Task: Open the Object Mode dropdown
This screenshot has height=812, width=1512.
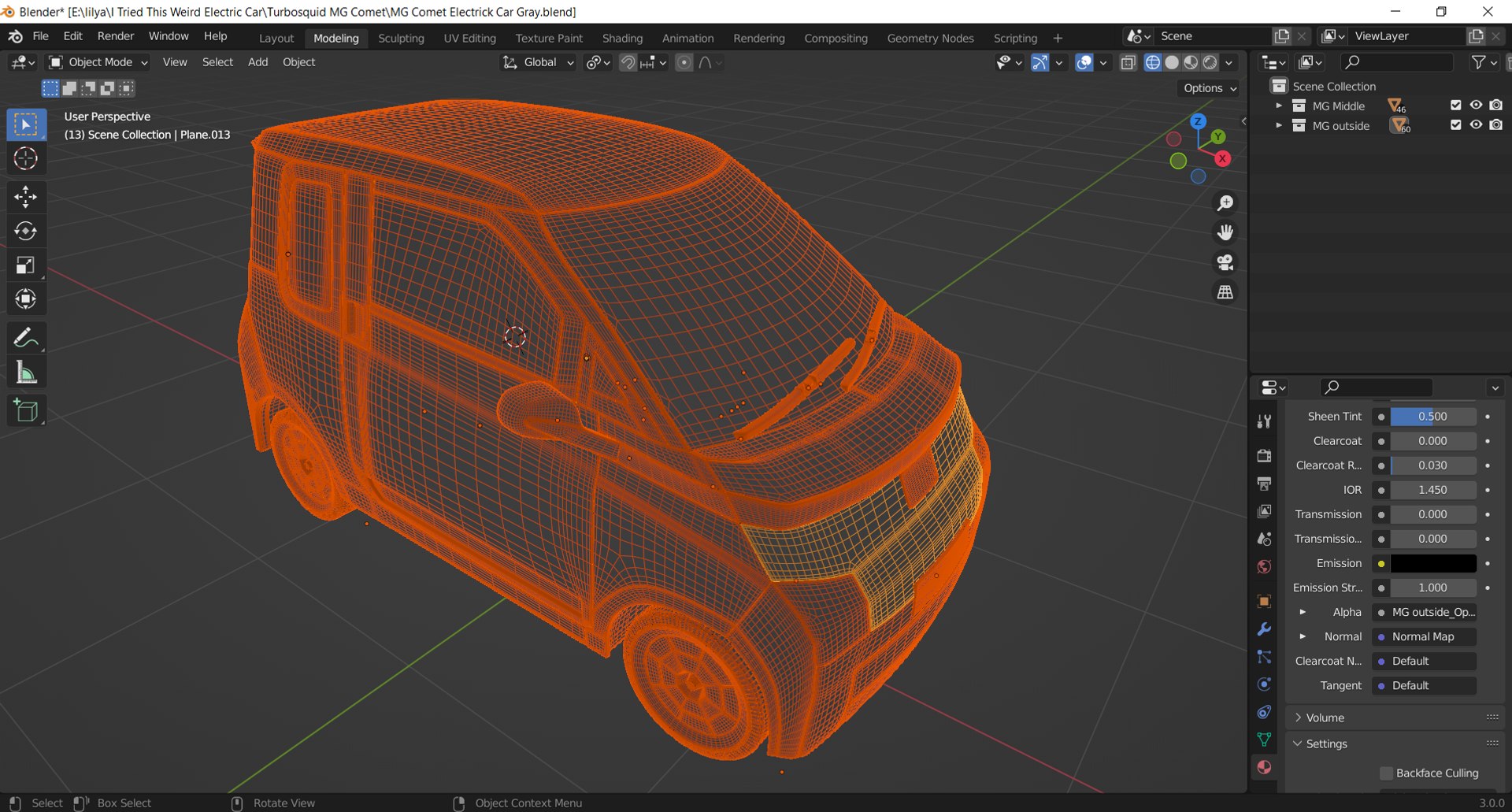Action: (x=98, y=62)
